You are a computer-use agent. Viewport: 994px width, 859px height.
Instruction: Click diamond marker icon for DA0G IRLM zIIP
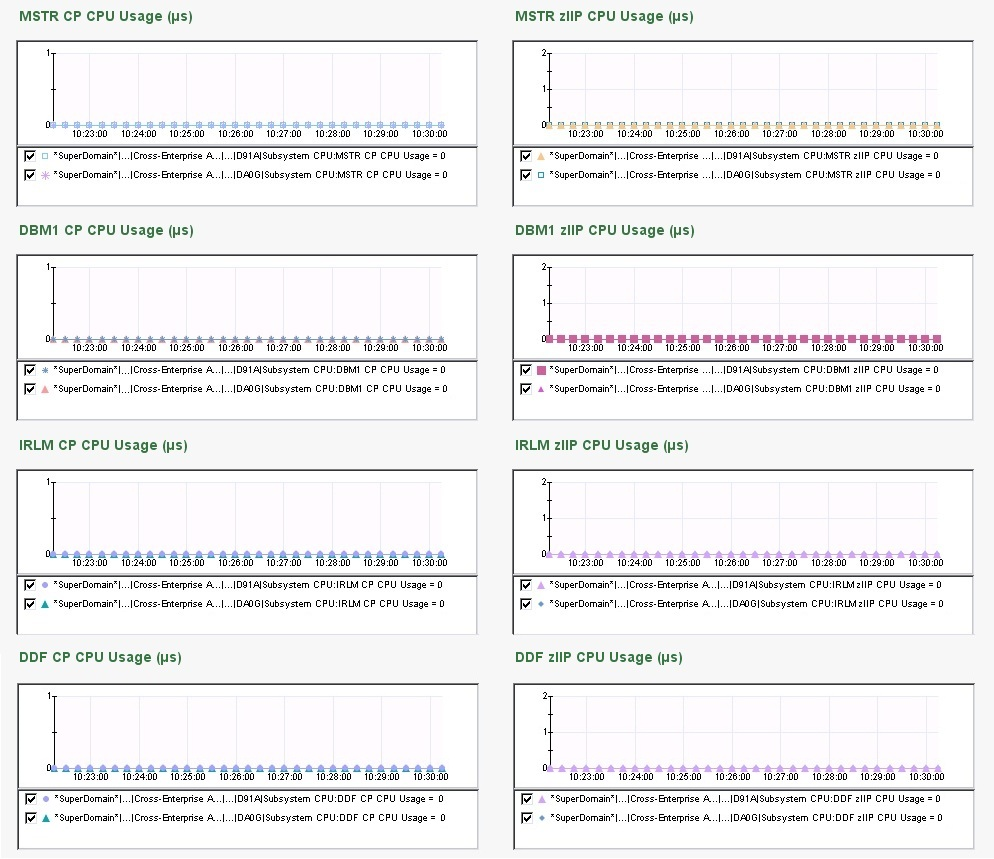[x=541, y=604]
